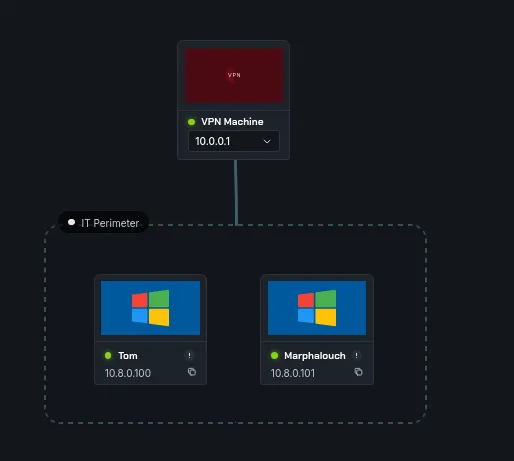
Task: Click the 10.8.0.101 IP address text
Action: point(293,373)
